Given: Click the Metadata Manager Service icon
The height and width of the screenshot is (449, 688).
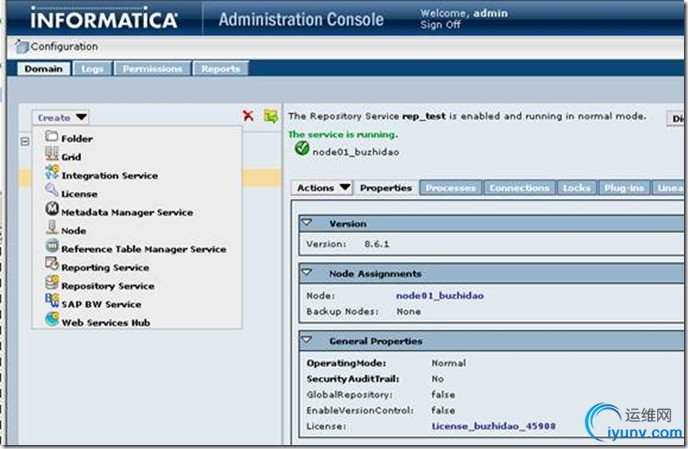Looking at the screenshot, I should (52, 208).
